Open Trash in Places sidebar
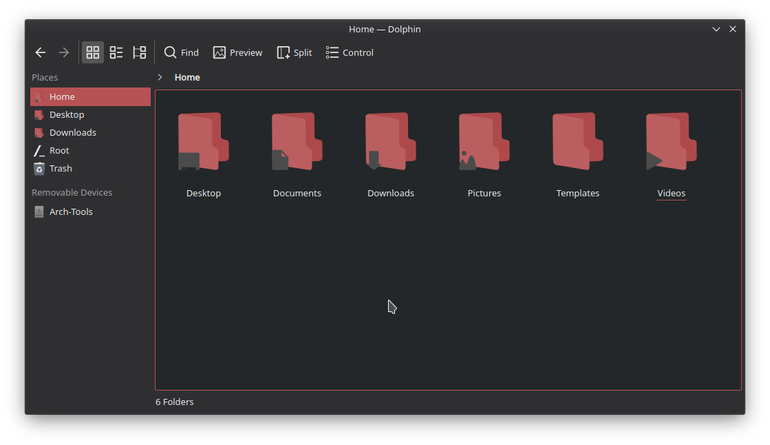 tap(90, 168)
